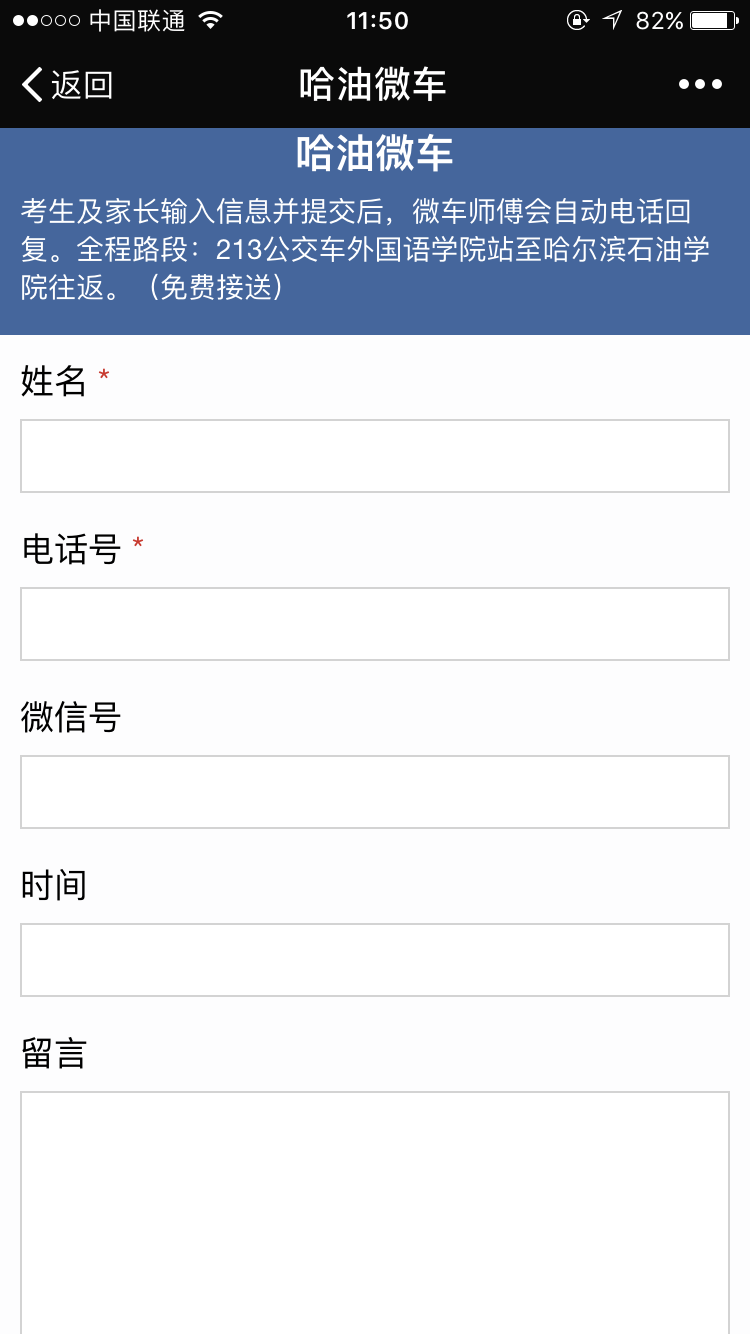Tap the description paragraph about 213公交车
The image size is (750, 1334).
pos(365,249)
